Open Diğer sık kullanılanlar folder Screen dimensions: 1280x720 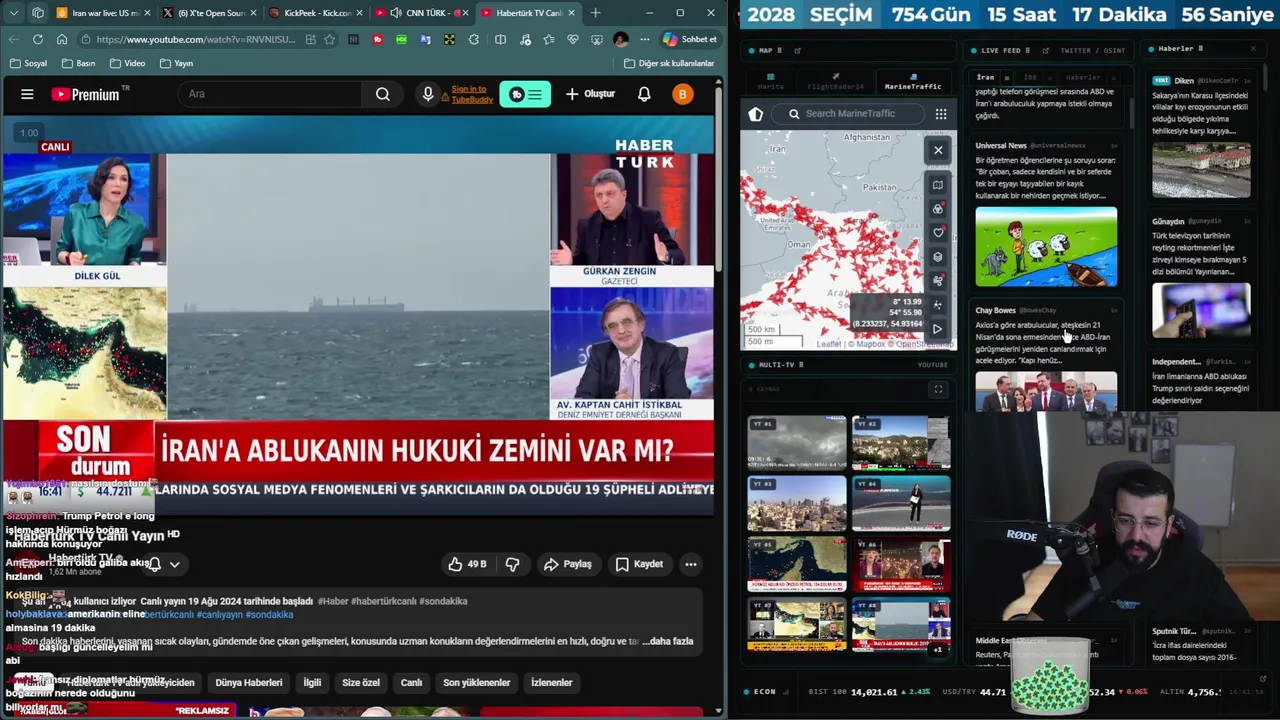[x=668, y=63]
